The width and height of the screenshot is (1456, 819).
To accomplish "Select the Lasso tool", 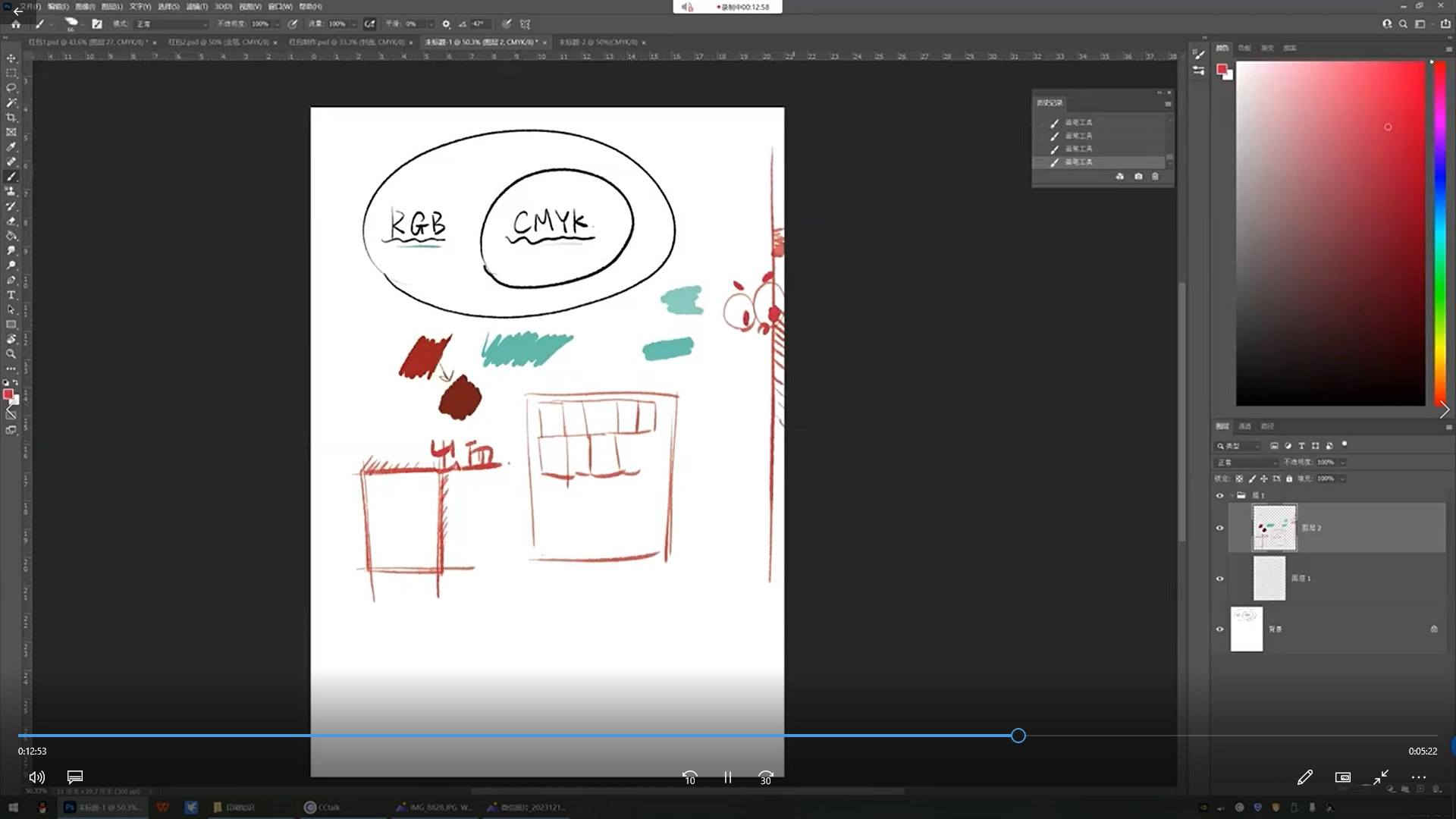I will [x=11, y=88].
